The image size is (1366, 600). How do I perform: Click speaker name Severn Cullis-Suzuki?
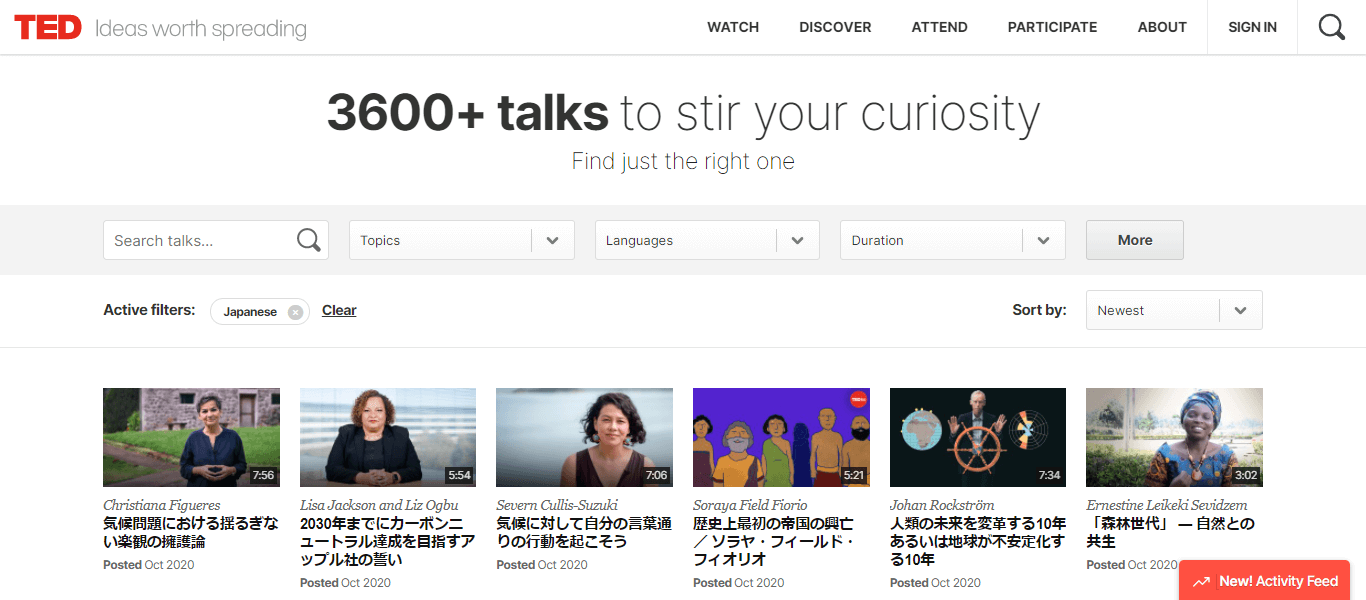[x=557, y=505]
